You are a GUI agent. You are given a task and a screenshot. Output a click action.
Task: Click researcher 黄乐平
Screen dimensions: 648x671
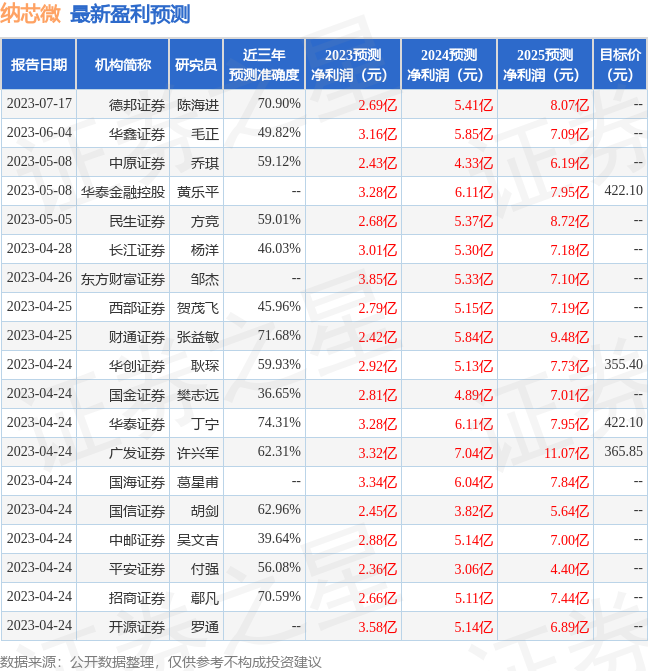pos(198,192)
